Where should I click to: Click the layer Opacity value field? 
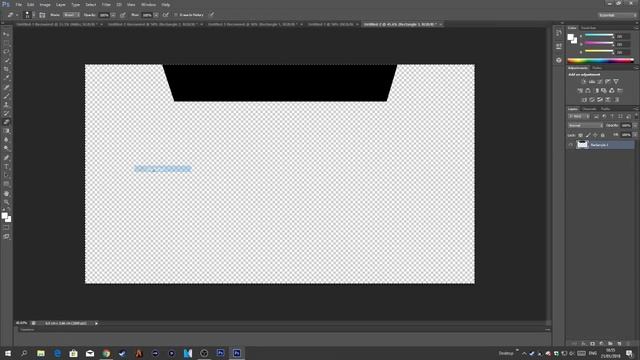tap(626, 126)
